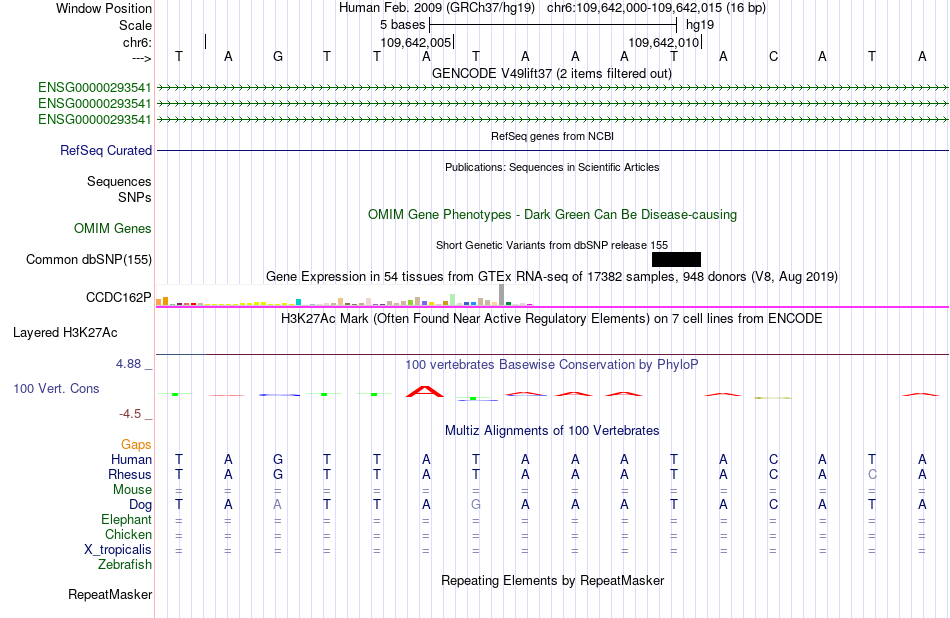Viewport: 950px width, 618px height.
Task: Open '100 vertebrates Basewise Conservation by PhyloP' title
Action: [552, 365]
